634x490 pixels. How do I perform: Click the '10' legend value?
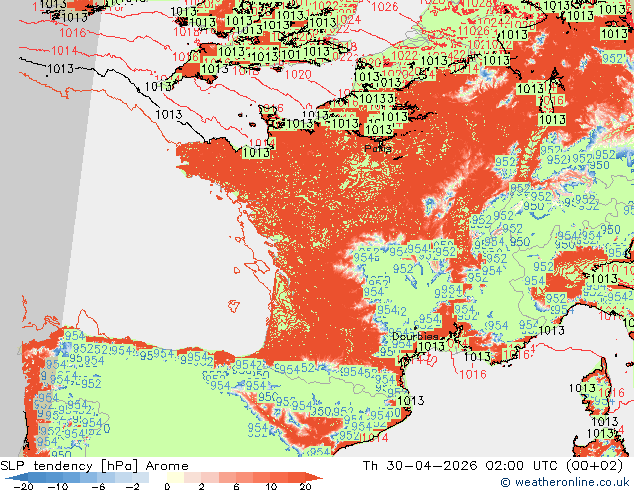pos(271,487)
